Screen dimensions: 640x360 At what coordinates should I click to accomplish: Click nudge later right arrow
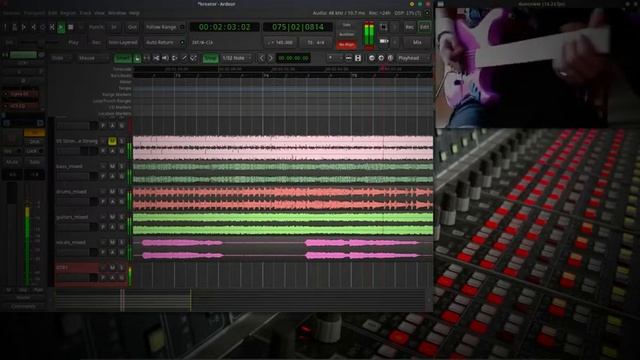(x=271, y=58)
